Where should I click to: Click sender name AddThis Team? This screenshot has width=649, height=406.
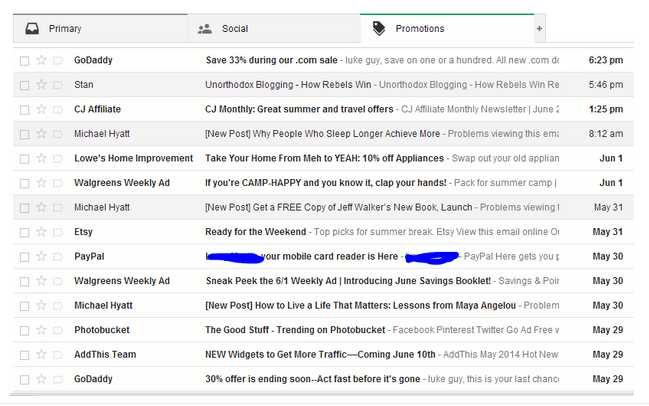click(x=105, y=354)
